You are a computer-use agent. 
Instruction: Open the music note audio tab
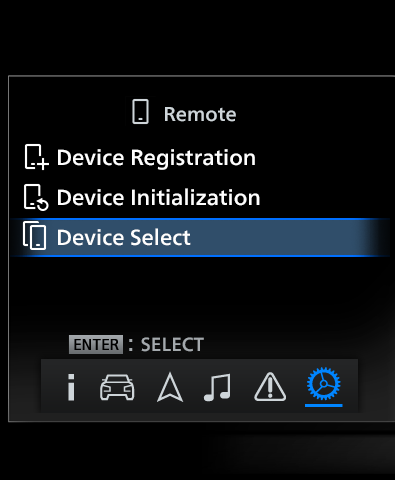coord(217,387)
